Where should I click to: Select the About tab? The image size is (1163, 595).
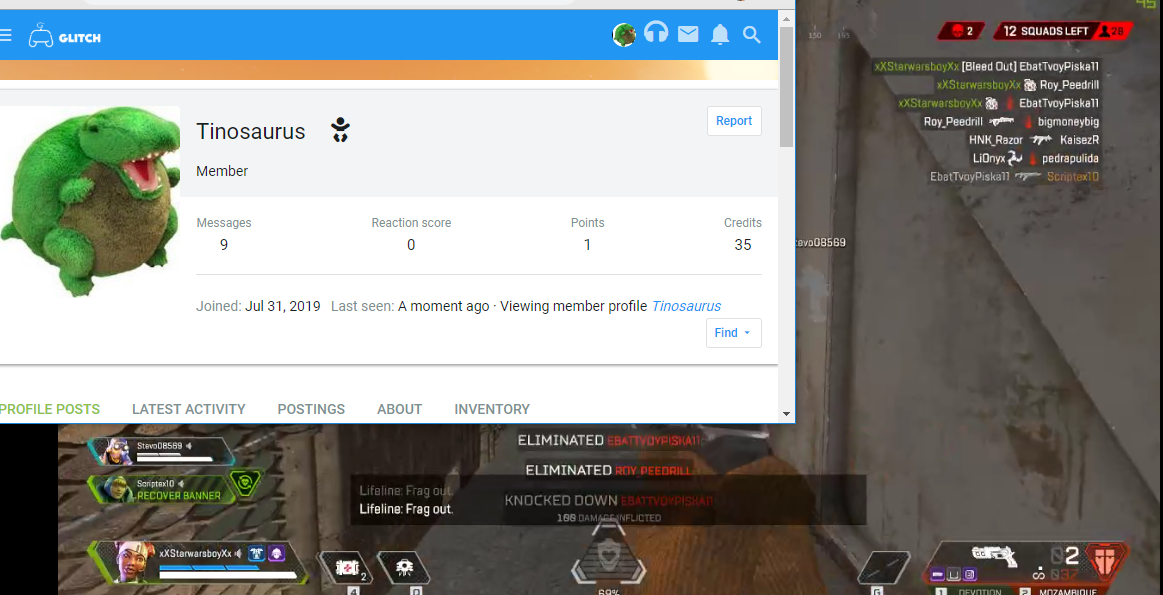point(399,409)
